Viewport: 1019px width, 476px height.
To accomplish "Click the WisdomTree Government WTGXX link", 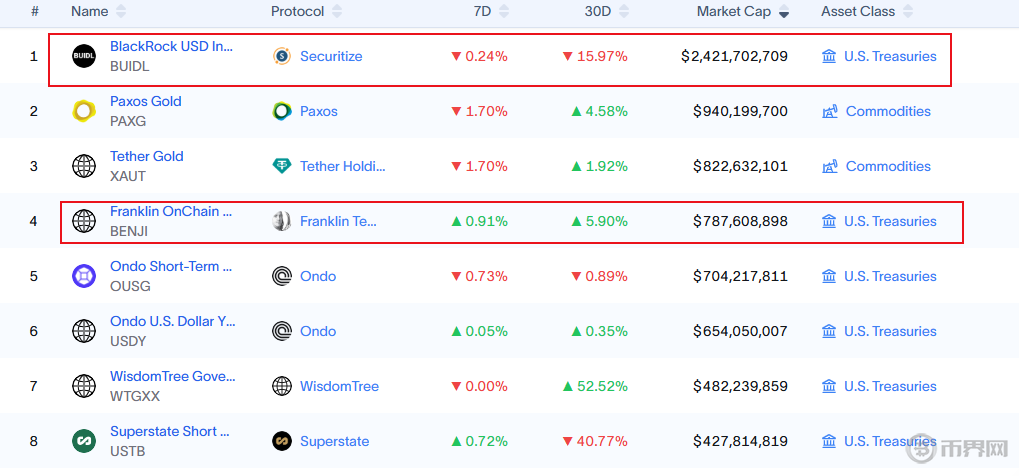I will coord(173,377).
